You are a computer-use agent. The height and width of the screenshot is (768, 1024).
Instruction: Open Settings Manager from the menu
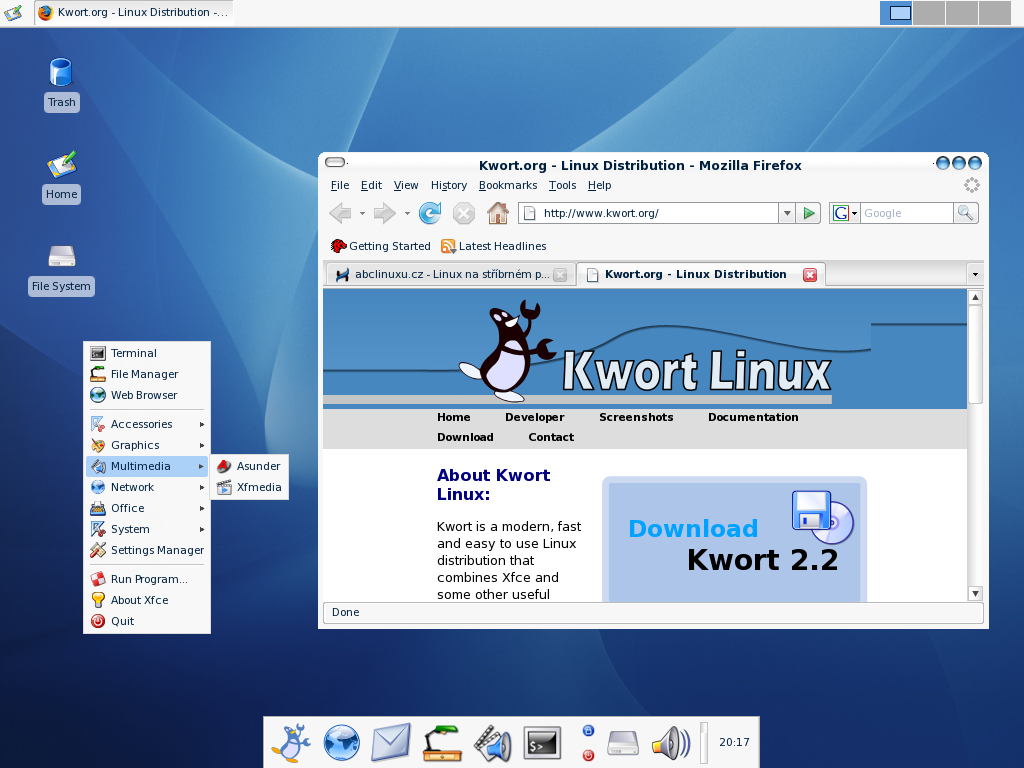[x=147, y=551]
